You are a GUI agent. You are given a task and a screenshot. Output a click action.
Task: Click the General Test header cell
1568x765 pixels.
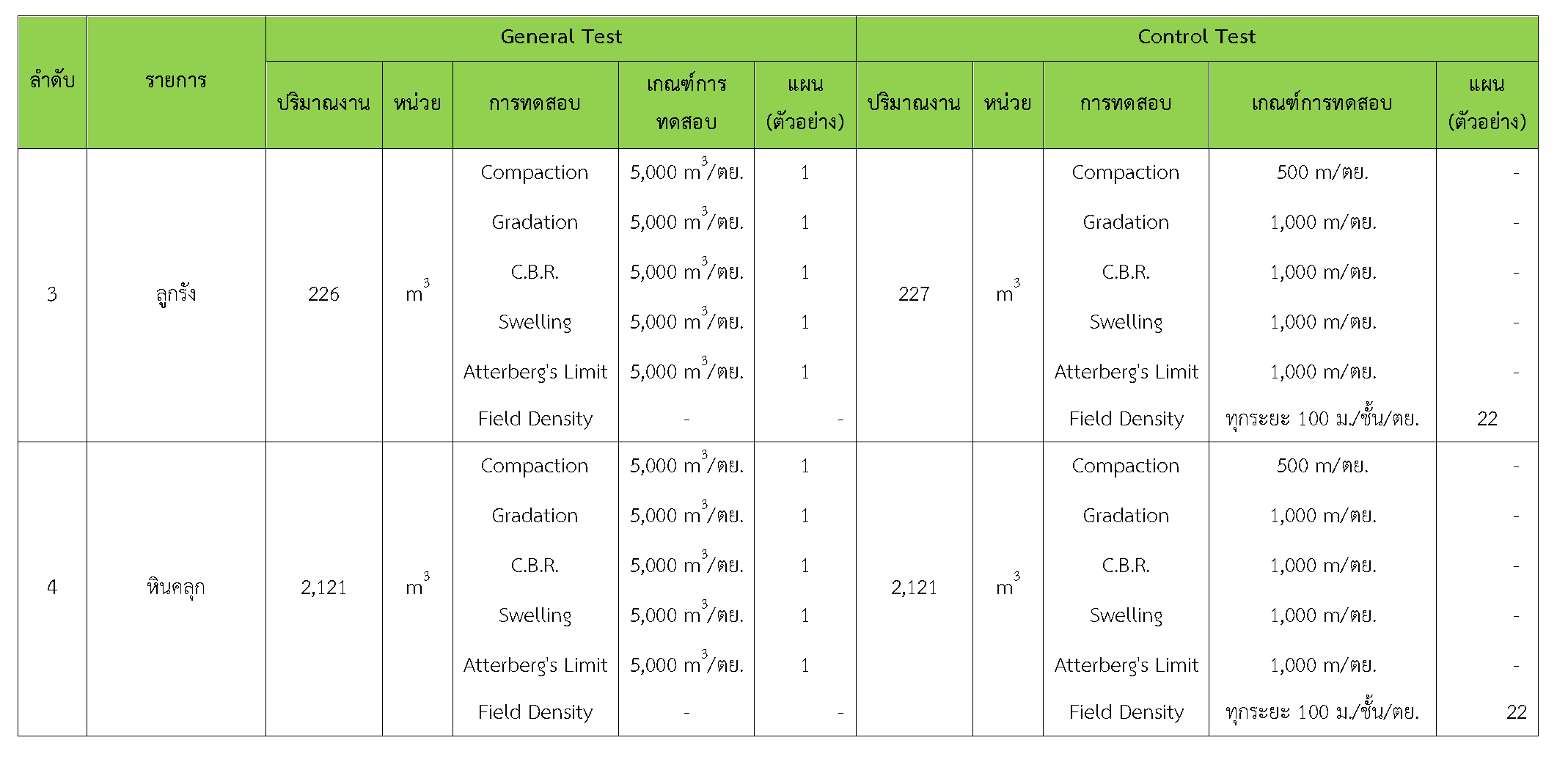tap(560, 37)
